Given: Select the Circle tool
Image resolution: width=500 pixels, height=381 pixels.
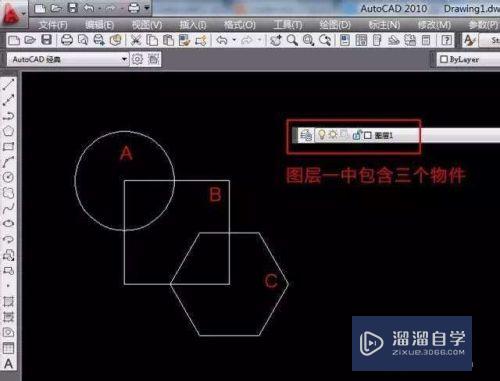Looking at the screenshot, I should [9, 177].
